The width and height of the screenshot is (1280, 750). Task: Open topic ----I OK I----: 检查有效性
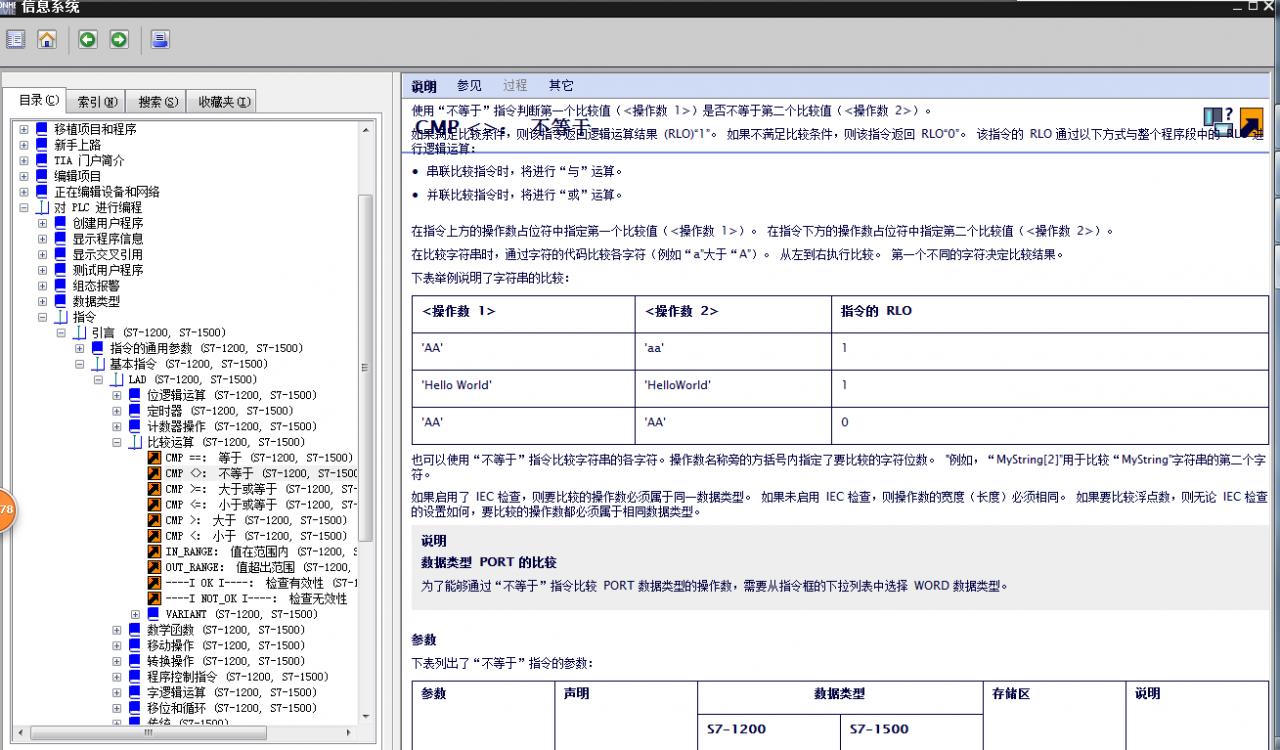[261, 583]
